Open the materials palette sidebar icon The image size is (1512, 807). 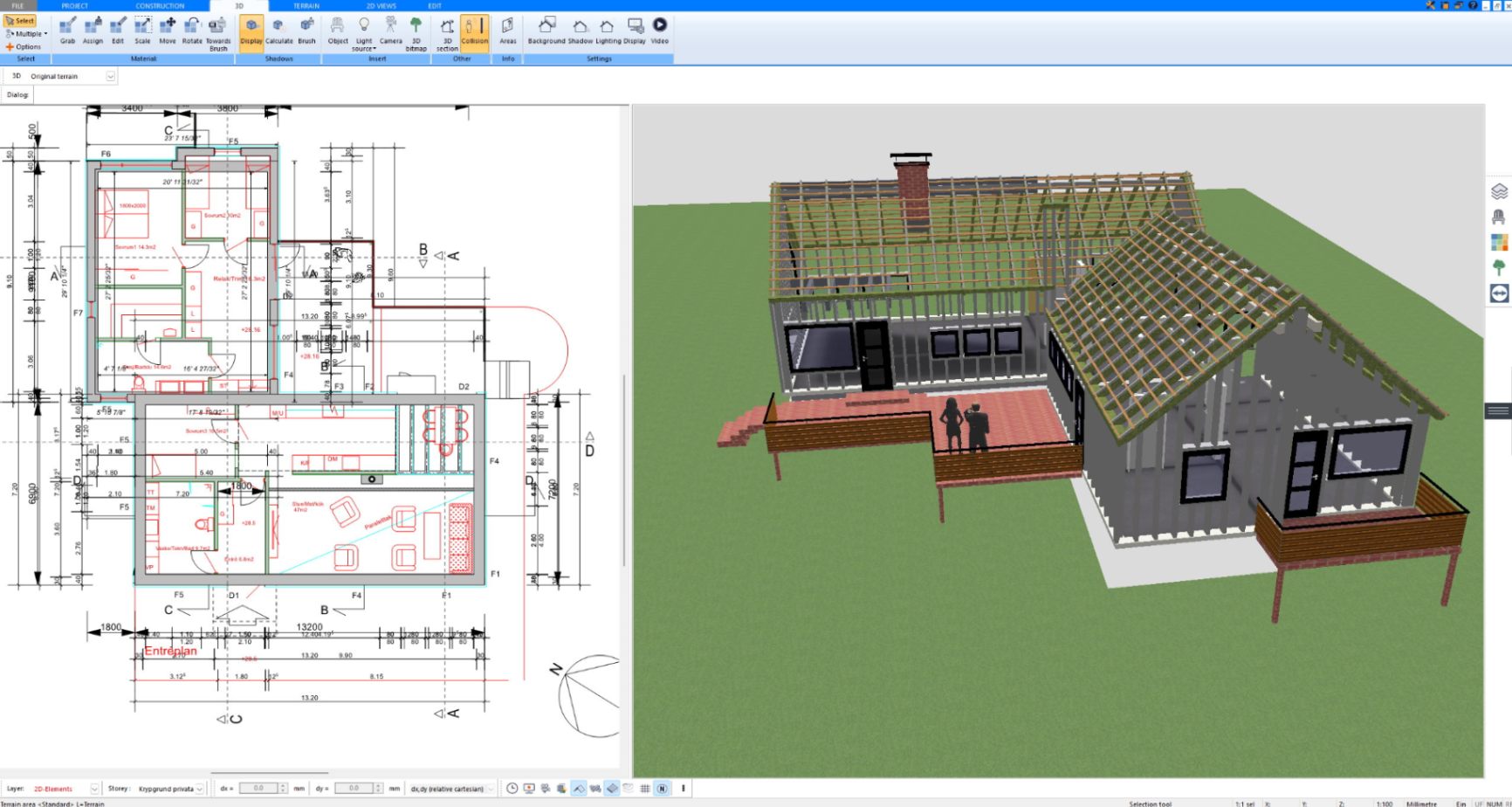coord(1499,242)
